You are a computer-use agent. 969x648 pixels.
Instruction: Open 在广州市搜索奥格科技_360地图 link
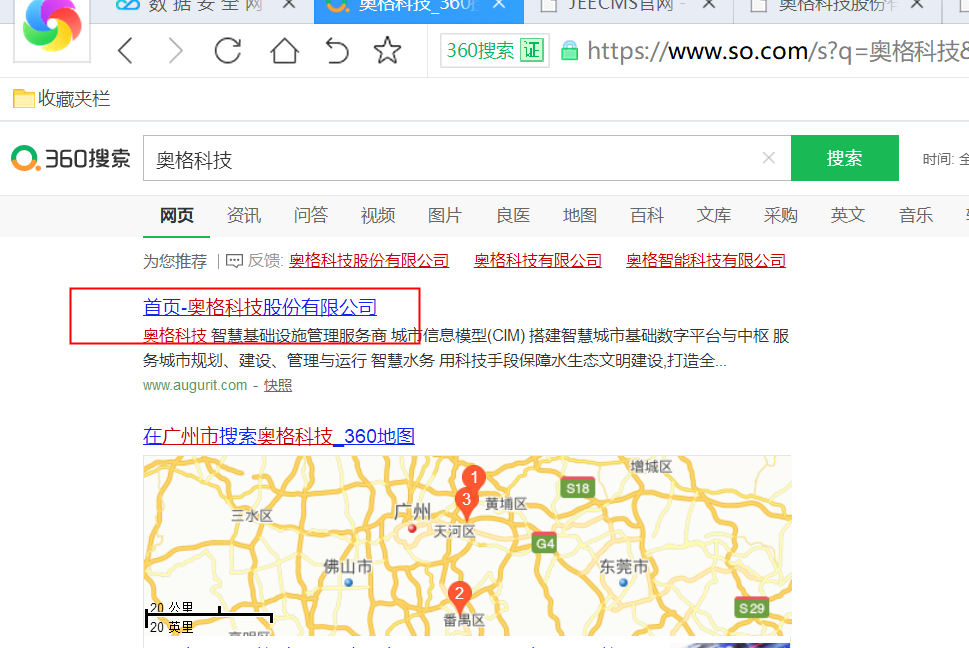(279, 436)
